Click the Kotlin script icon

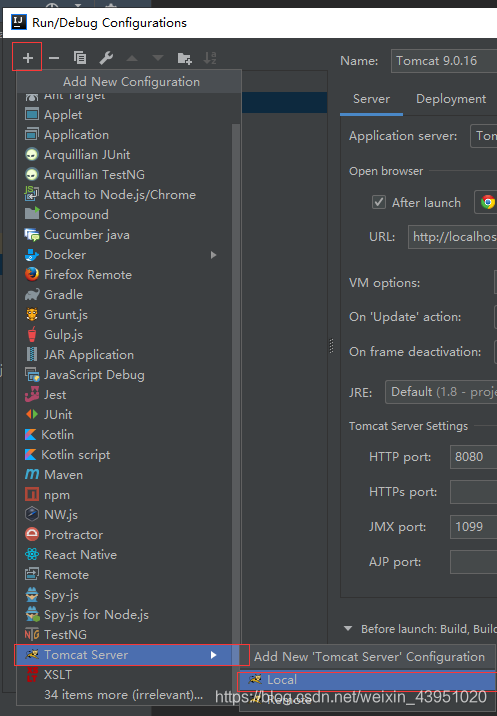[30, 455]
